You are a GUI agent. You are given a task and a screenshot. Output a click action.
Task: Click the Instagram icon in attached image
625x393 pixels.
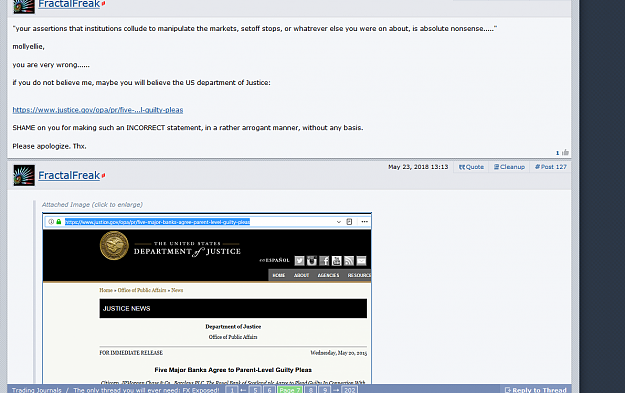click(x=312, y=261)
